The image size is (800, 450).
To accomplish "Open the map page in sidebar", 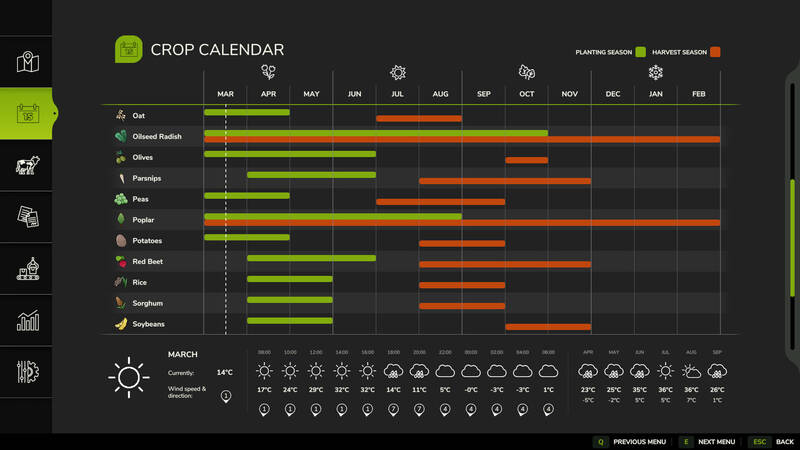I will [27, 63].
